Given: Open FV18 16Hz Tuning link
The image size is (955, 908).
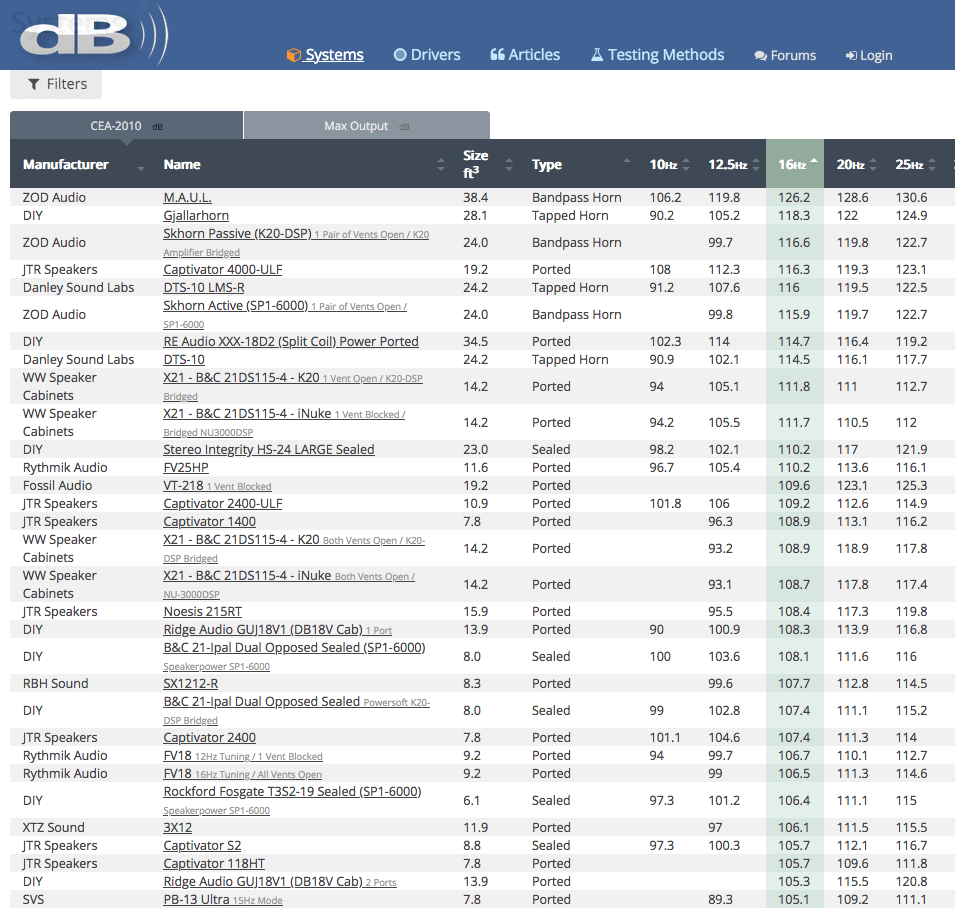Looking at the screenshot, I should tap(242, 773).
